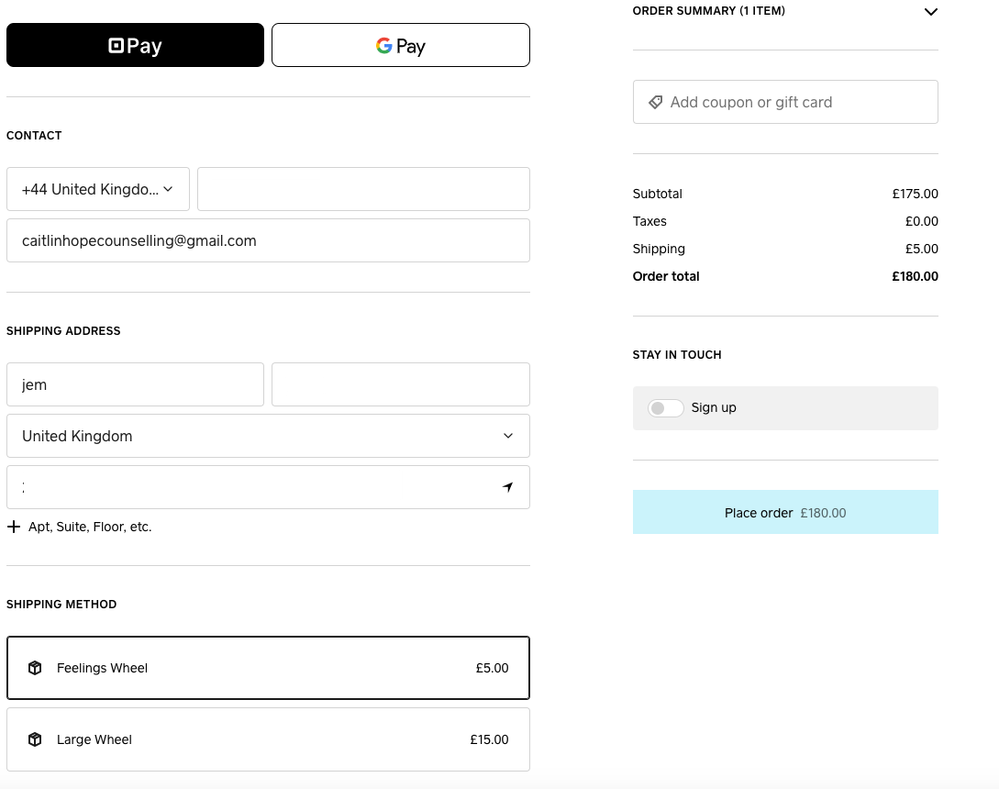
Task: Enable the Sign up toggle
Action: 665,408
